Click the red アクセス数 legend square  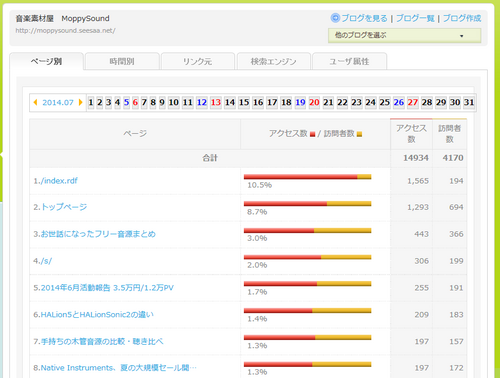tap(312, 134)
